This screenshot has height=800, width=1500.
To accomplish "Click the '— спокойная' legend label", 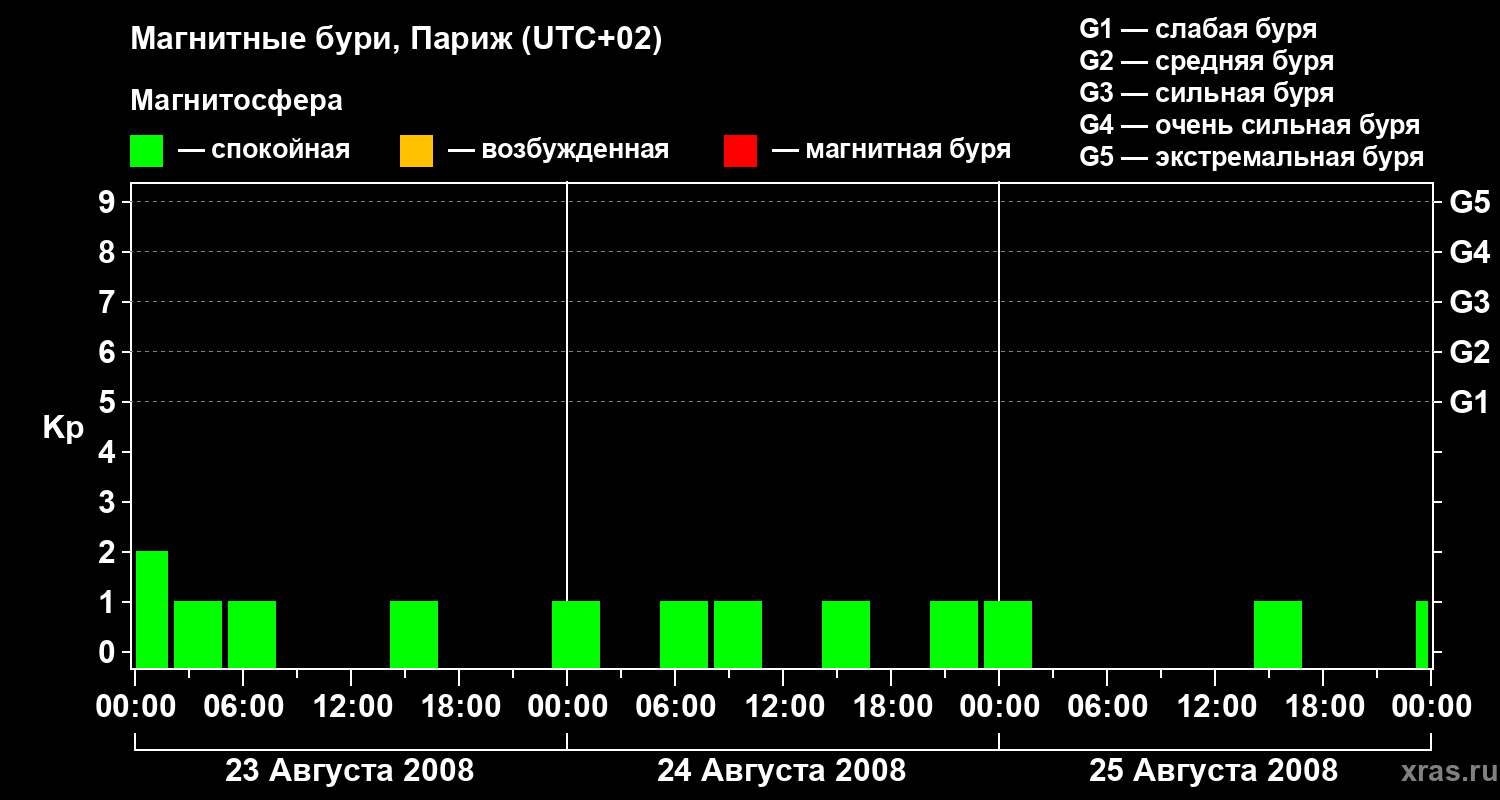I will tap(264, 150).
